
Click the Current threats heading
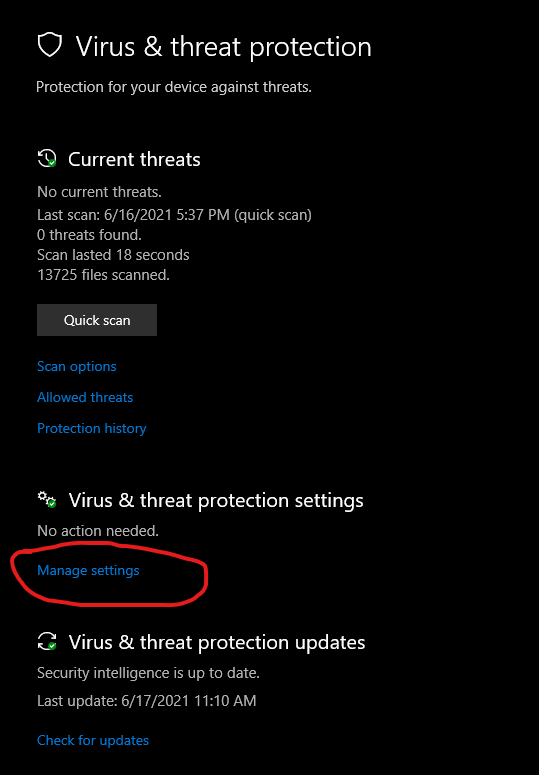pos(134,159)
